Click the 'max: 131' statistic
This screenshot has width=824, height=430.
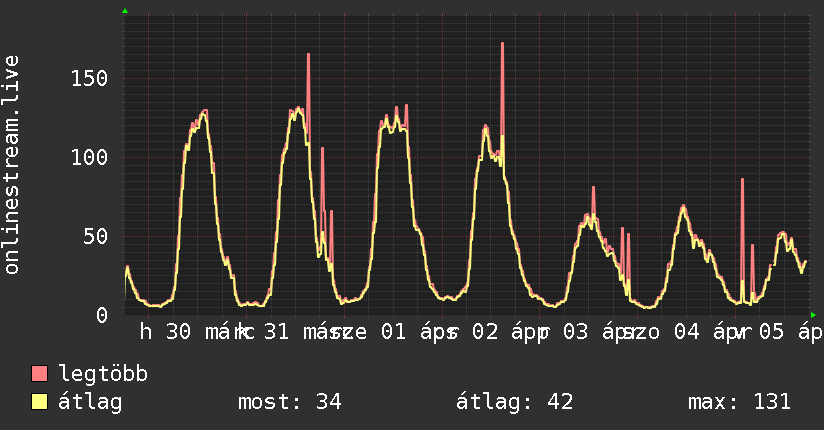pyautogui.click(x=739, y=402)
